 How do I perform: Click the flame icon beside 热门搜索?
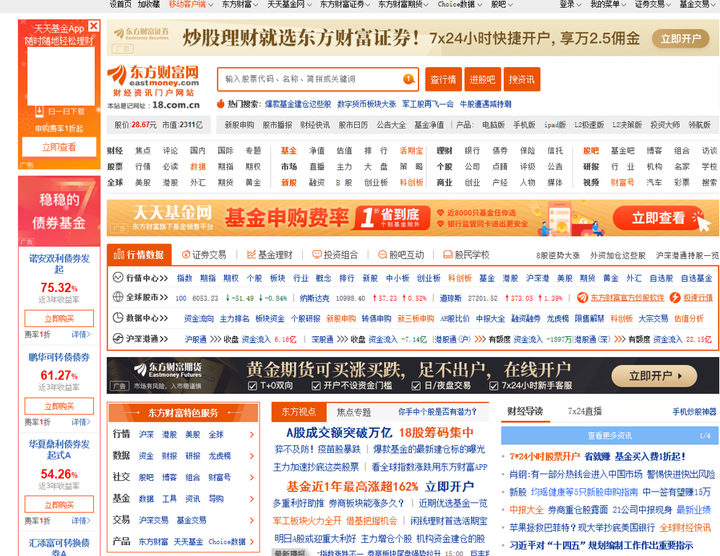(220, 104)
